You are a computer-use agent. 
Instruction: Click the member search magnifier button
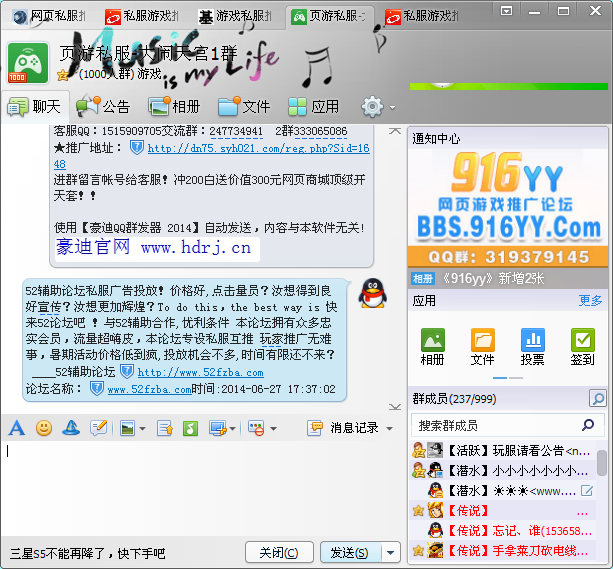597,399
